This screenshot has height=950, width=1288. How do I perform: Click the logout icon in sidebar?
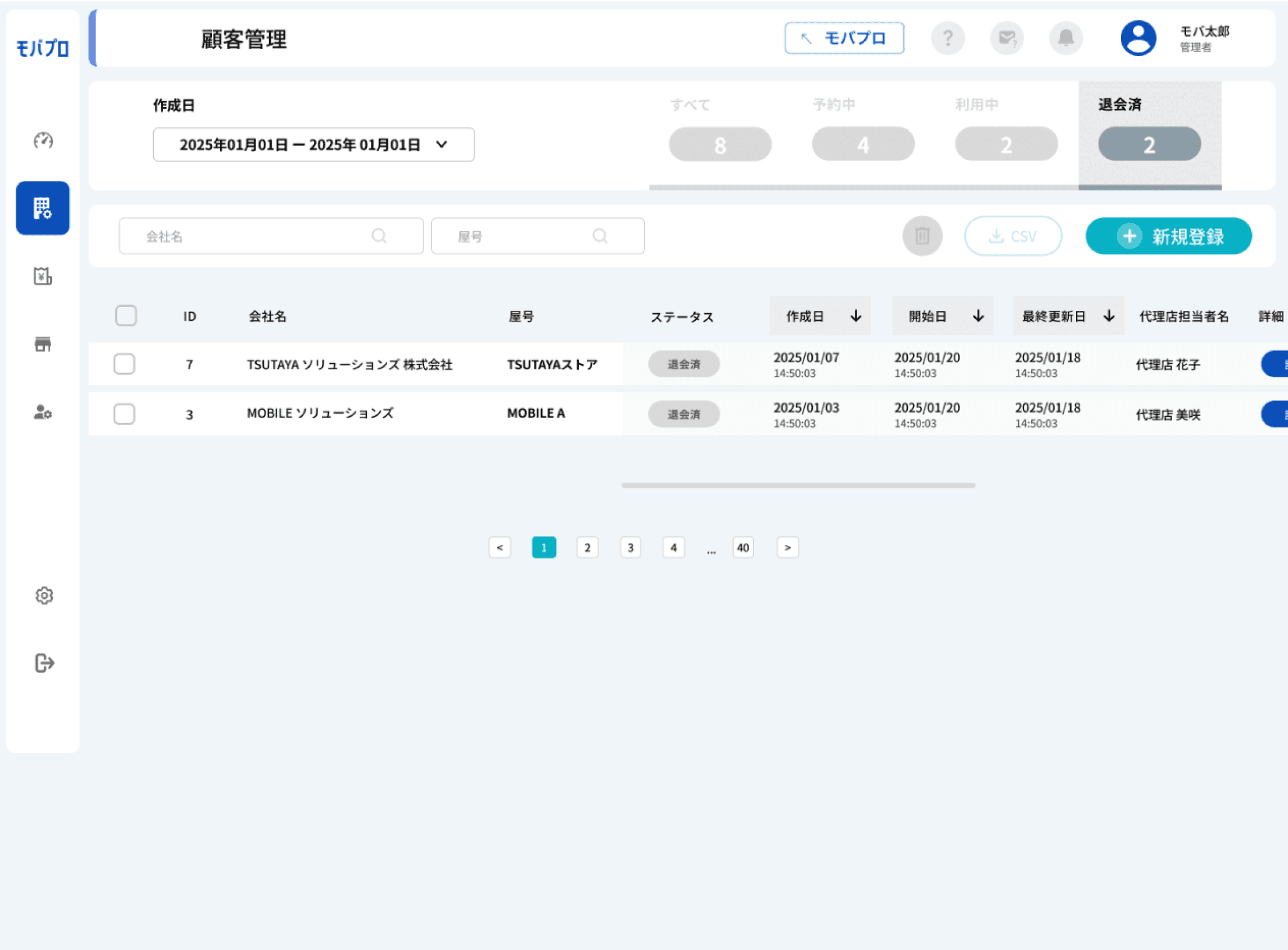[44, 663]
